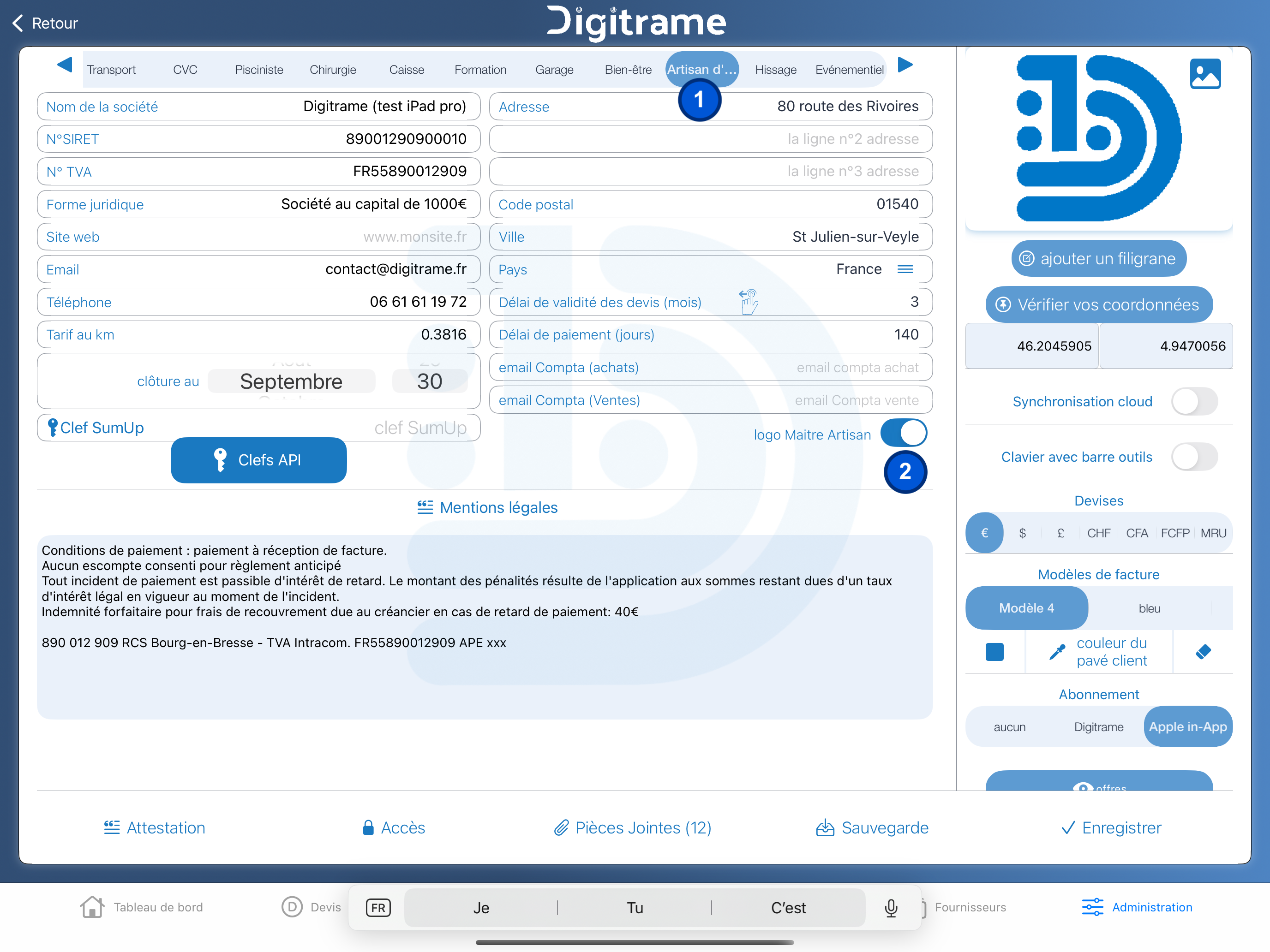This screenshot has height=952, width=1270.
Task: Select the Formation profession tab
Action: click(x=480, y=70)
